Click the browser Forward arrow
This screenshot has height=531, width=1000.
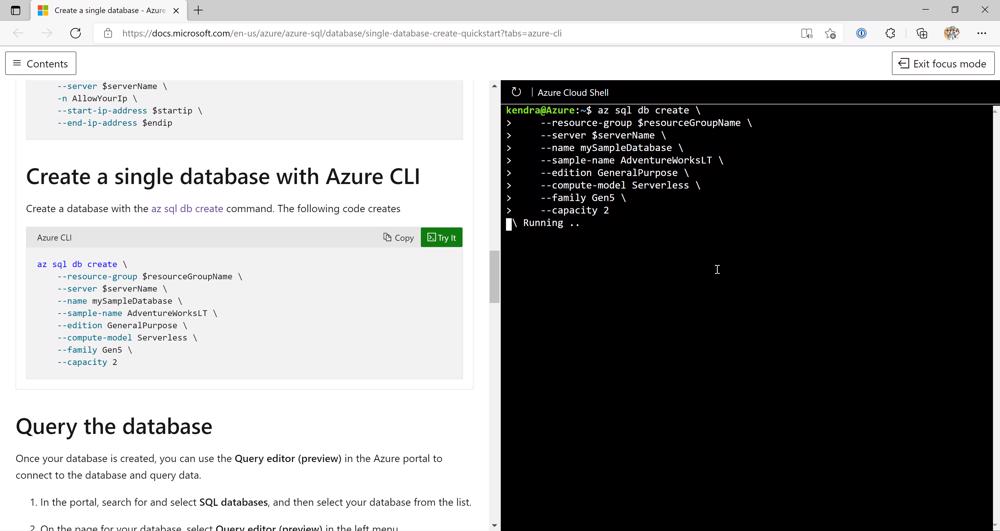coord(47,33)
